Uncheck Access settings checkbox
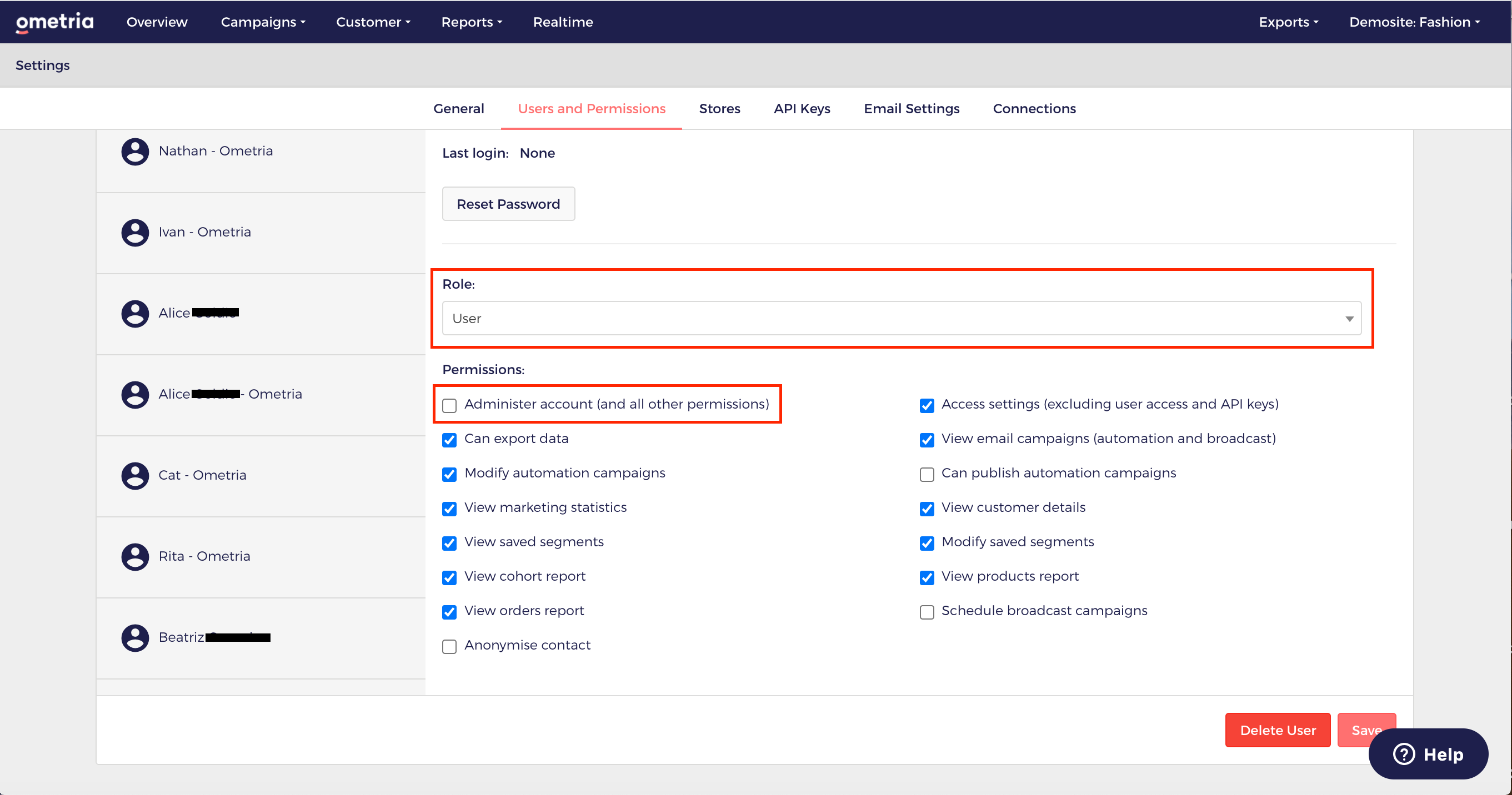The width and height of the screenshot is (1512, 795). 927,405
